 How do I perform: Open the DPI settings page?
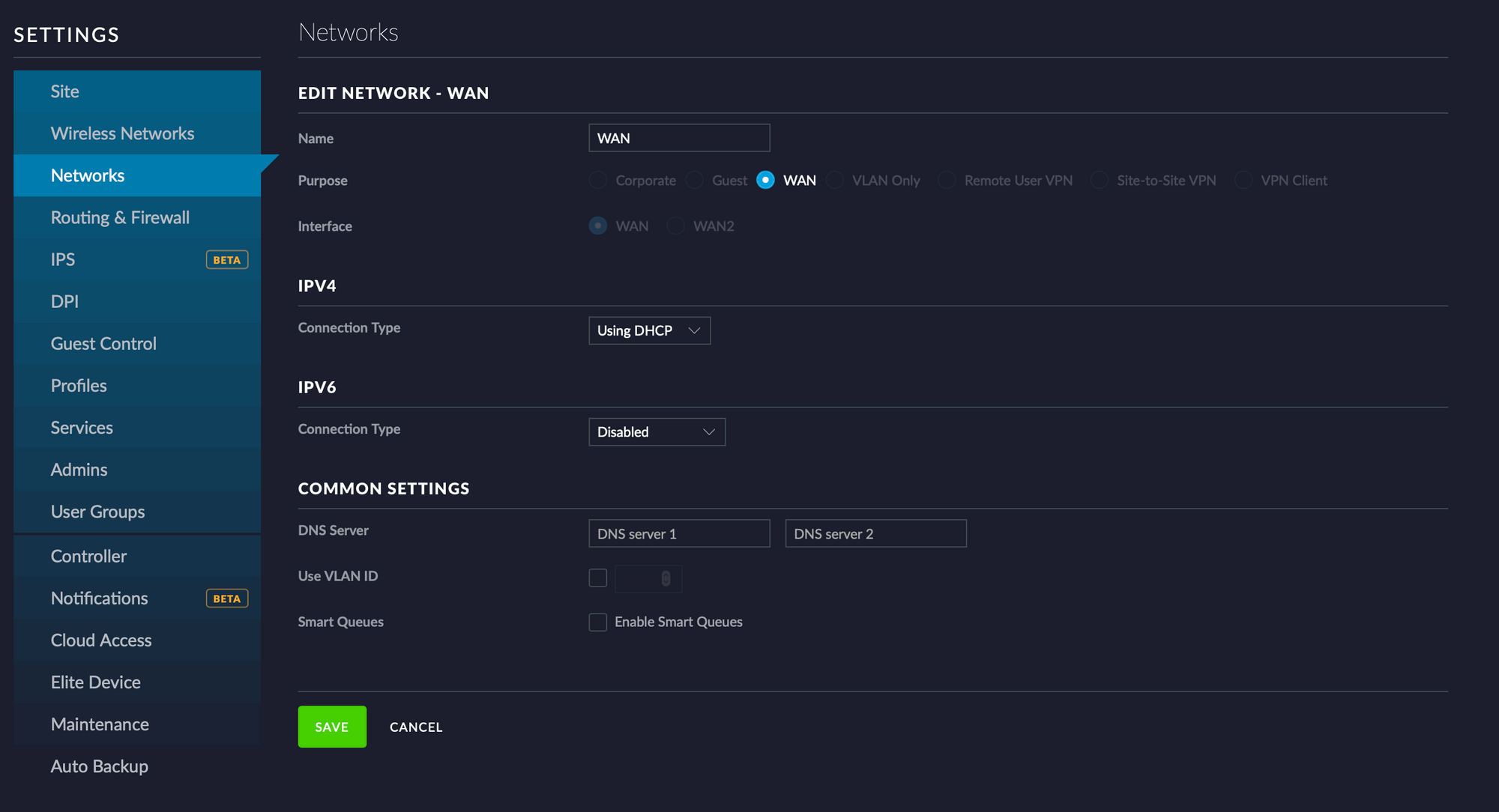pos(137,301)
